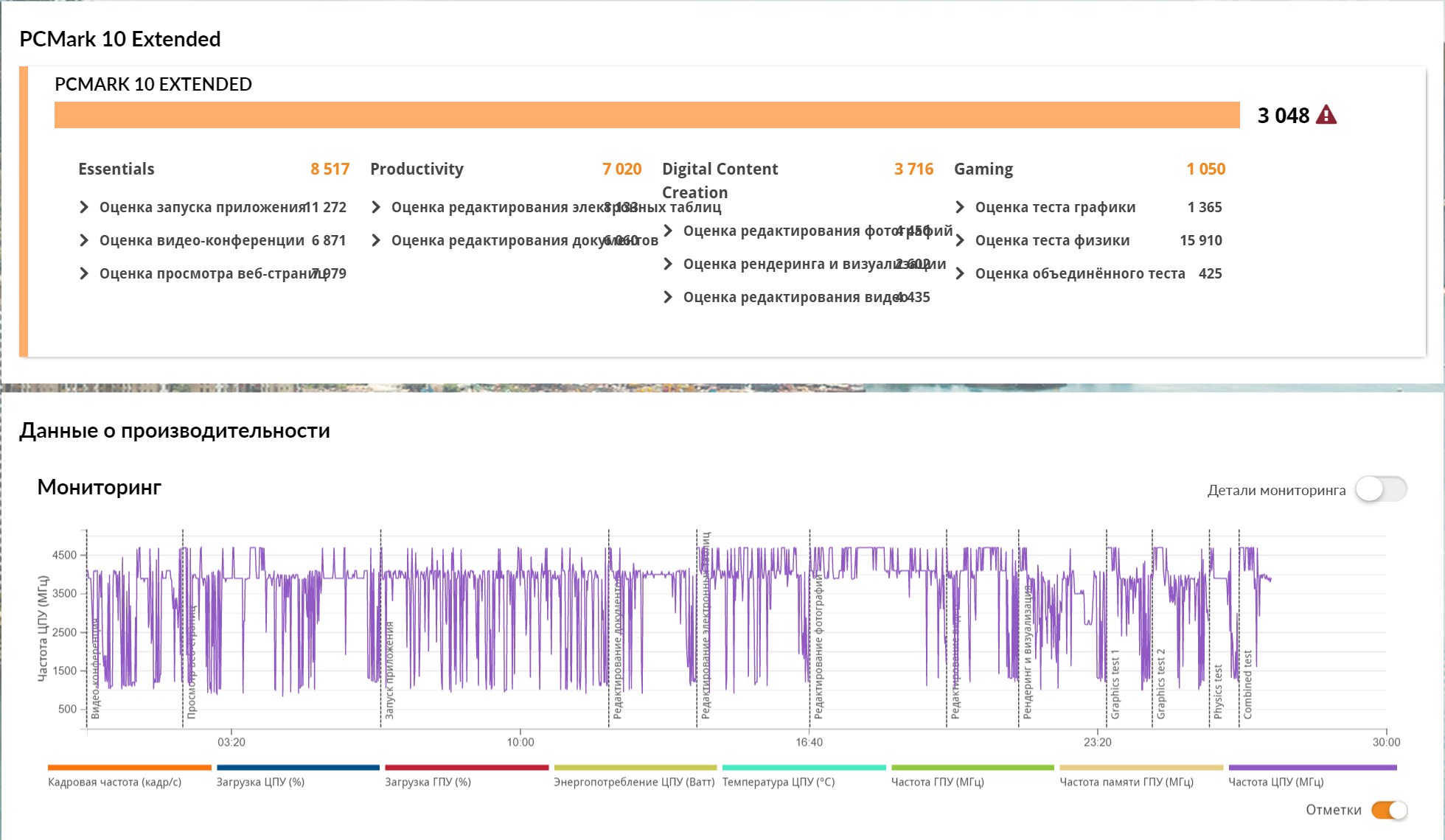
Task: Expand Оценка рендеринга и визуализации chevron
Action: pos(668,264)
